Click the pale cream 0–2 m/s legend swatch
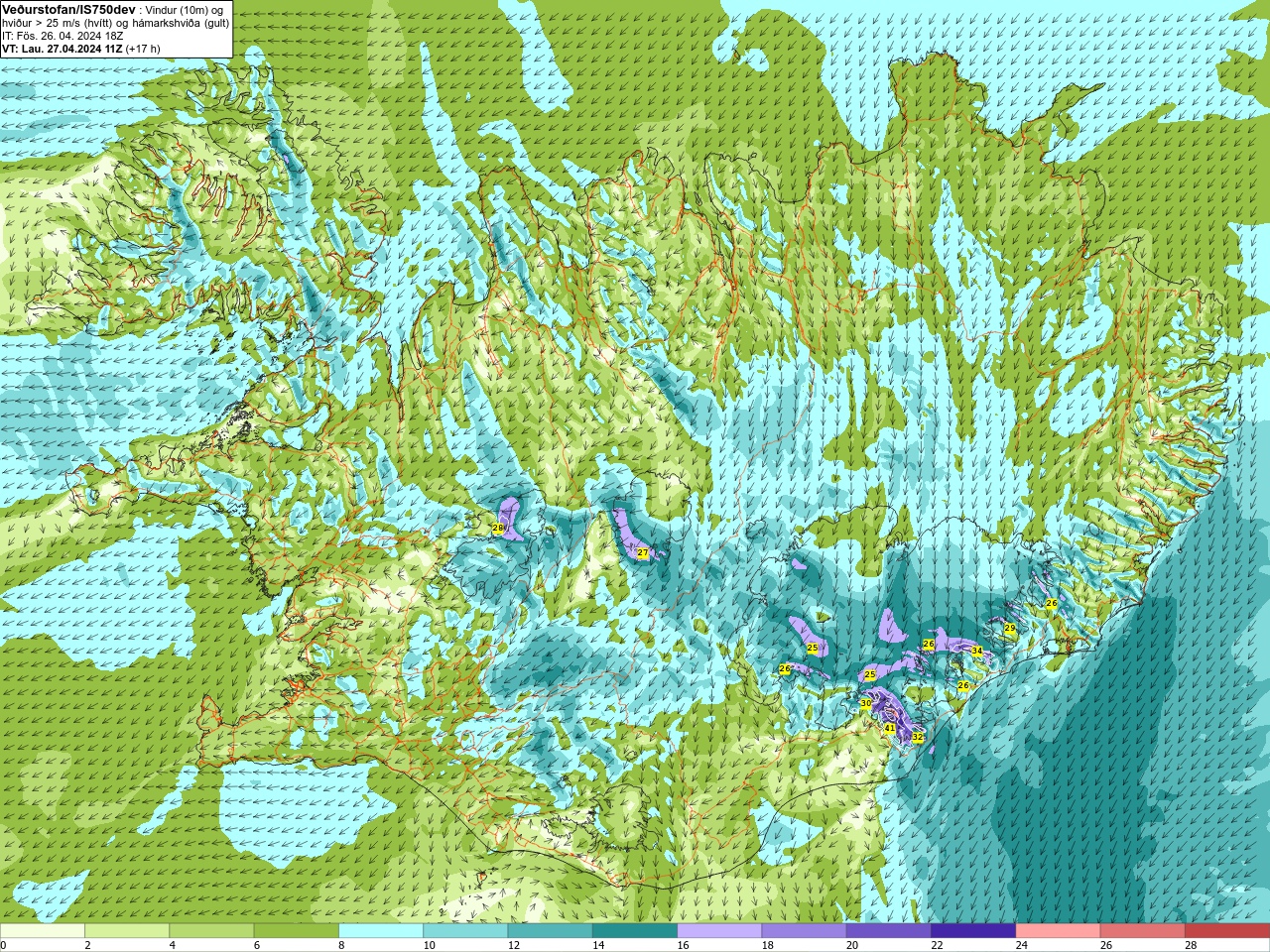 click(x=43, y=931)
